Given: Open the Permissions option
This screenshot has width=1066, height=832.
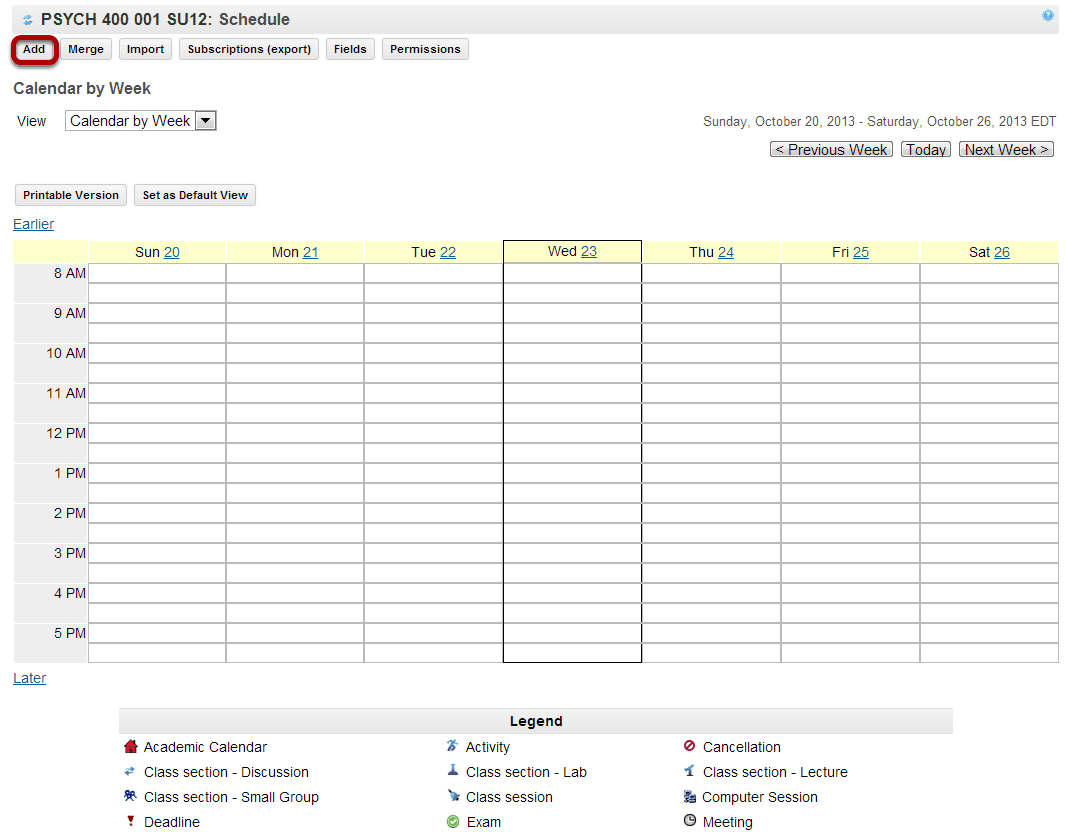Looking at the screenshot, I should (x=425, y=49).
